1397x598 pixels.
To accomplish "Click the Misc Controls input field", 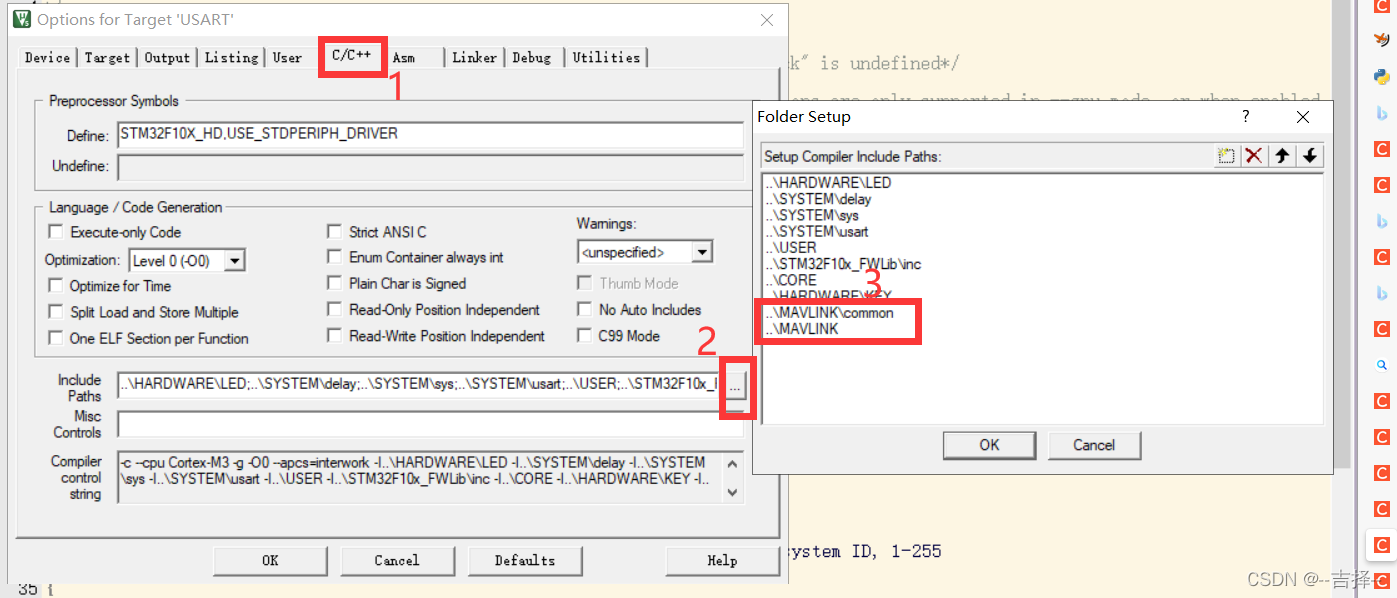I will pyautogui.click(x=430, y=423).
